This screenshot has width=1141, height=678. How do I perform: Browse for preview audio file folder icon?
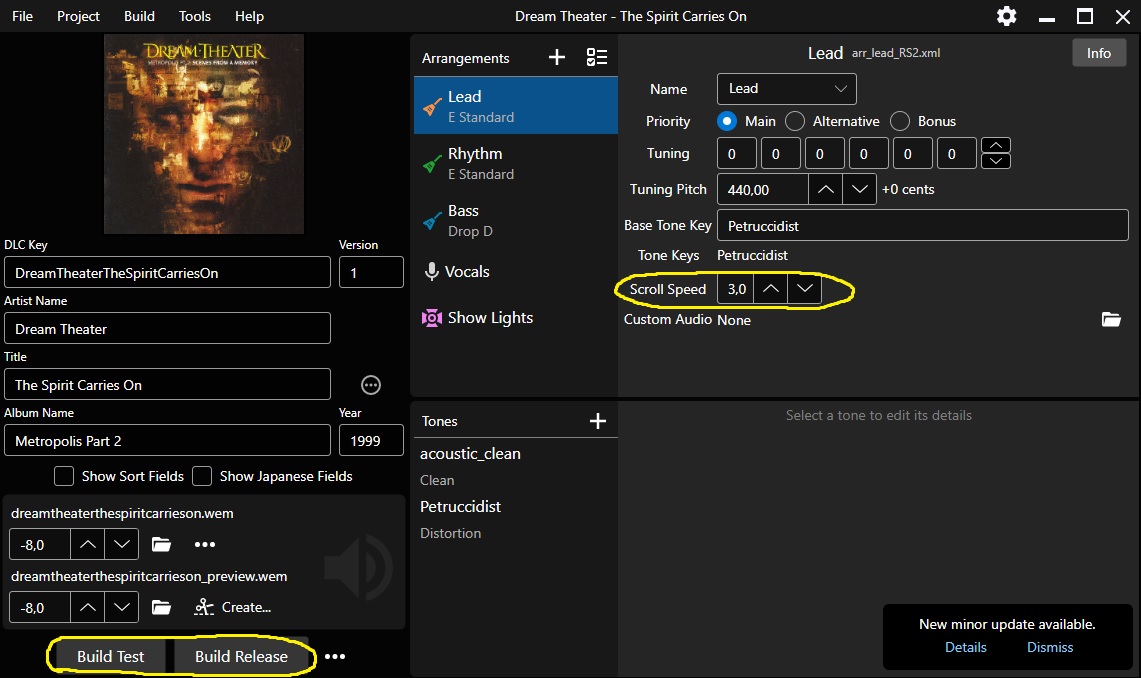(x=162, y=607)
